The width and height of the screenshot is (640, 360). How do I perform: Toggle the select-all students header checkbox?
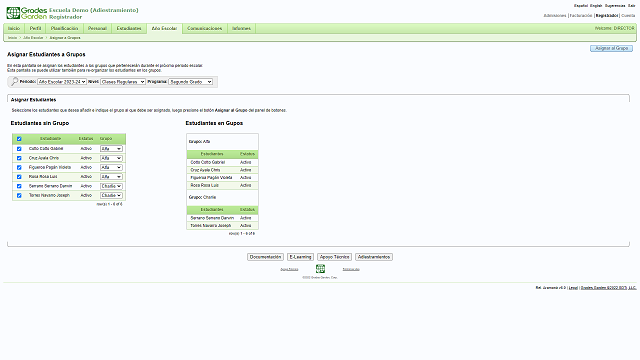click(19, 139)
